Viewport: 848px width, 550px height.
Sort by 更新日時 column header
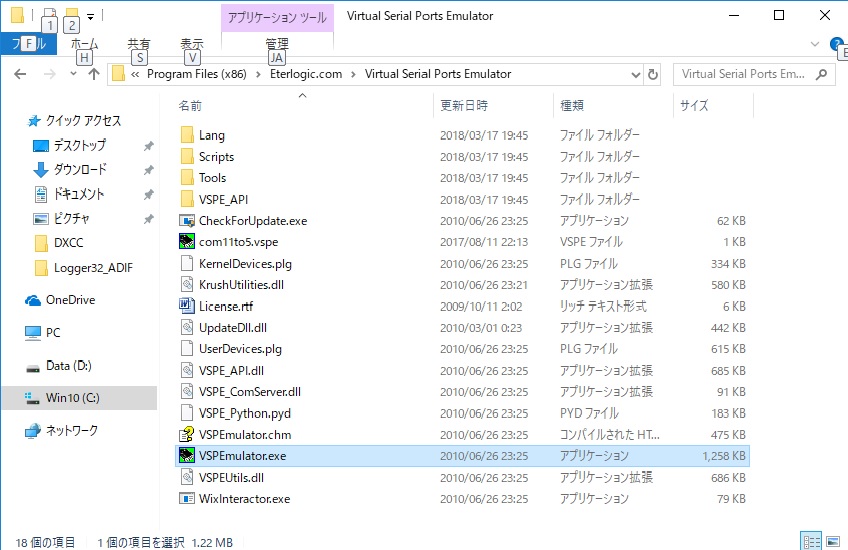click(x=493, y=105)
